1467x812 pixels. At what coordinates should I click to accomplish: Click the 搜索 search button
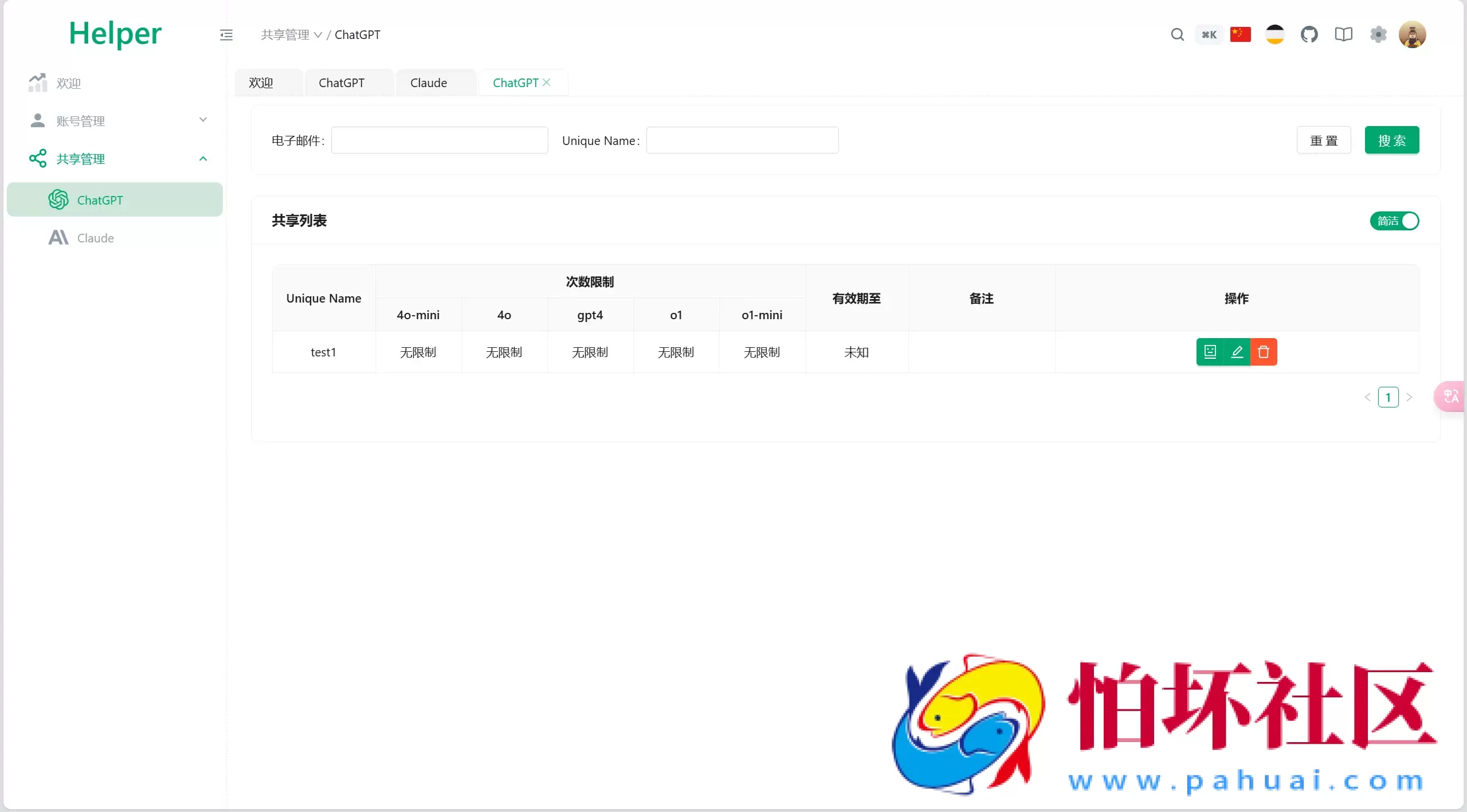coord(1393,140)
